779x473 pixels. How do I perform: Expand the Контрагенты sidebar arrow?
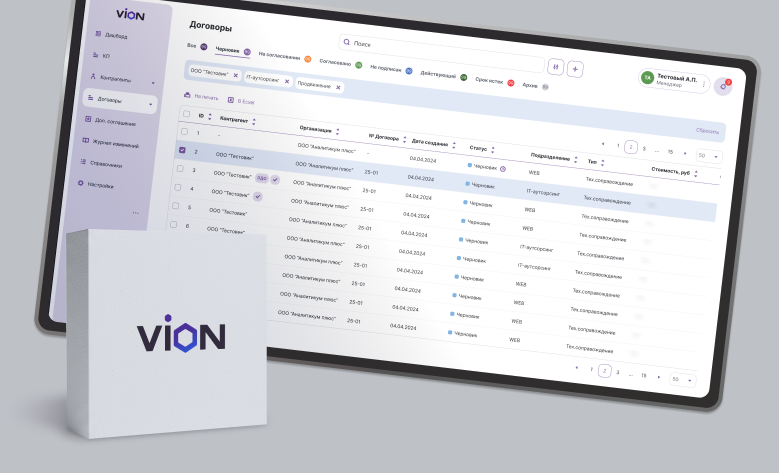[x=153, y=83]
